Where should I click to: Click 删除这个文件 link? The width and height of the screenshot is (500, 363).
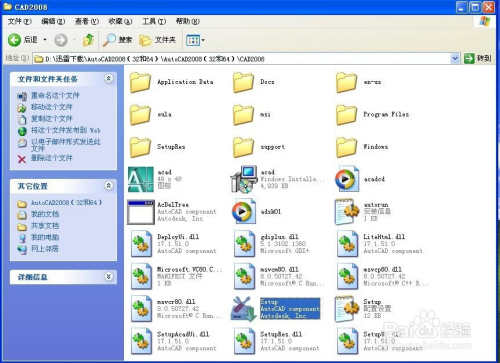pos(52,158)
